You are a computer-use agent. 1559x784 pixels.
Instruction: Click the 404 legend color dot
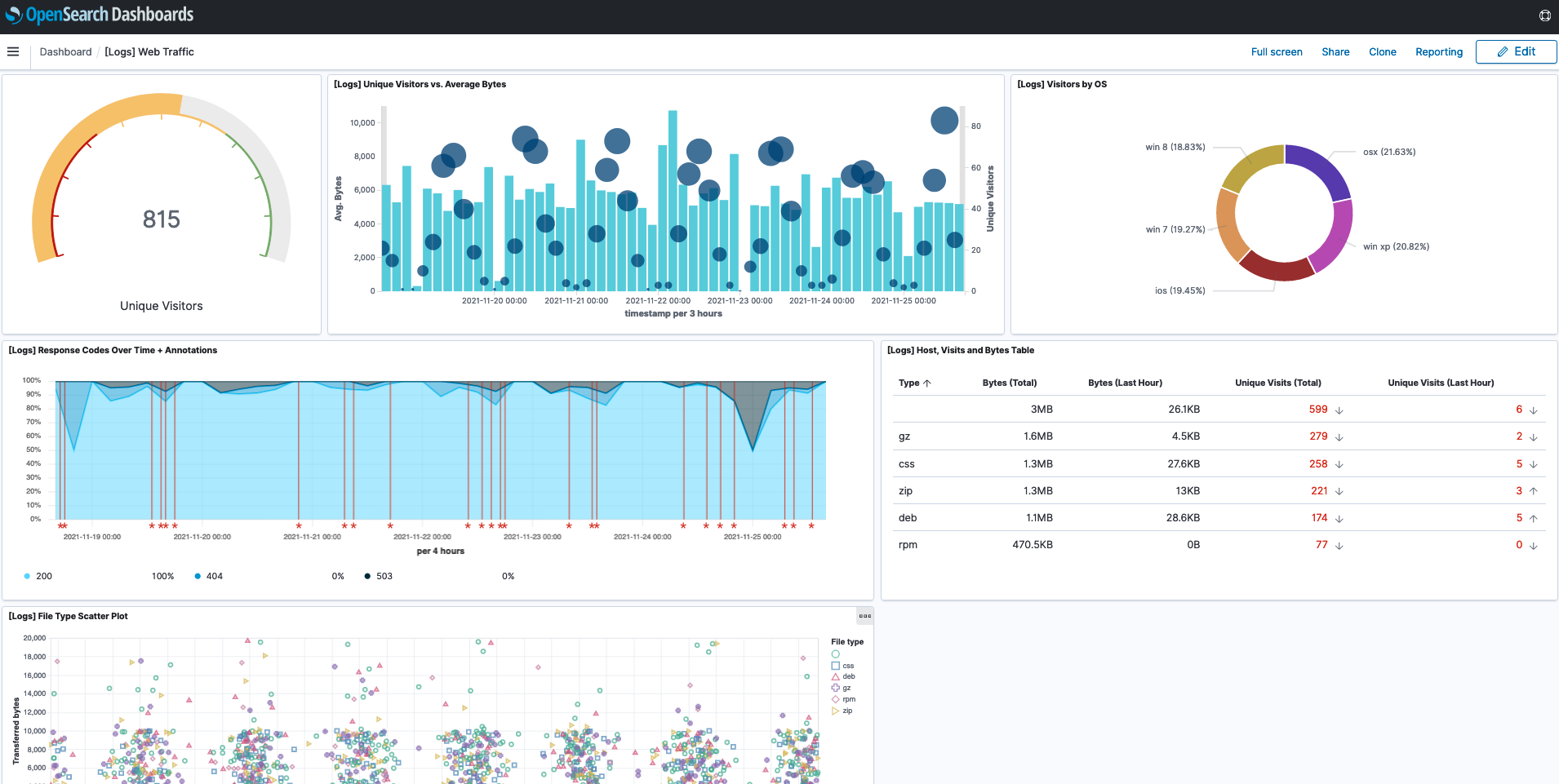[196, 576]
